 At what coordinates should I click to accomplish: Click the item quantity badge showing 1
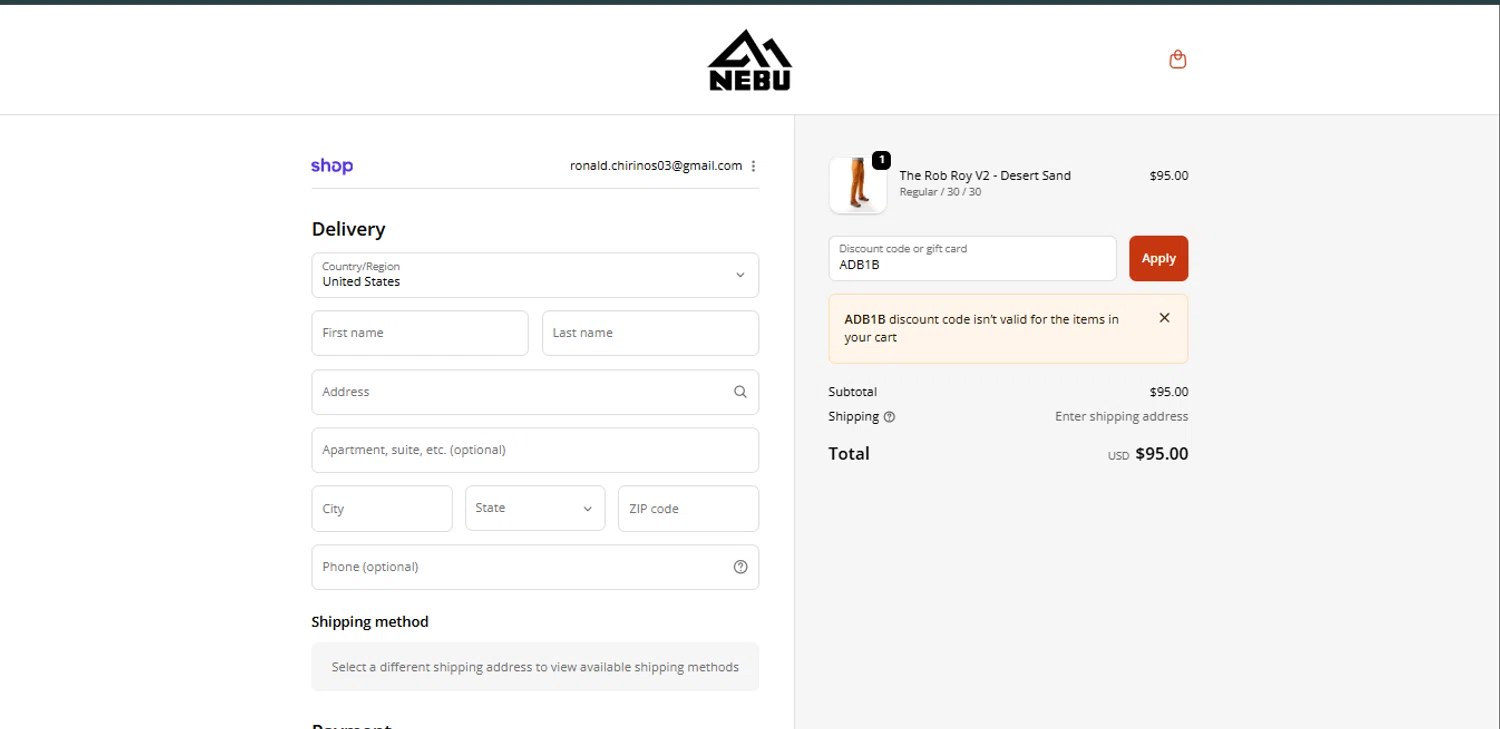(881, 160)
